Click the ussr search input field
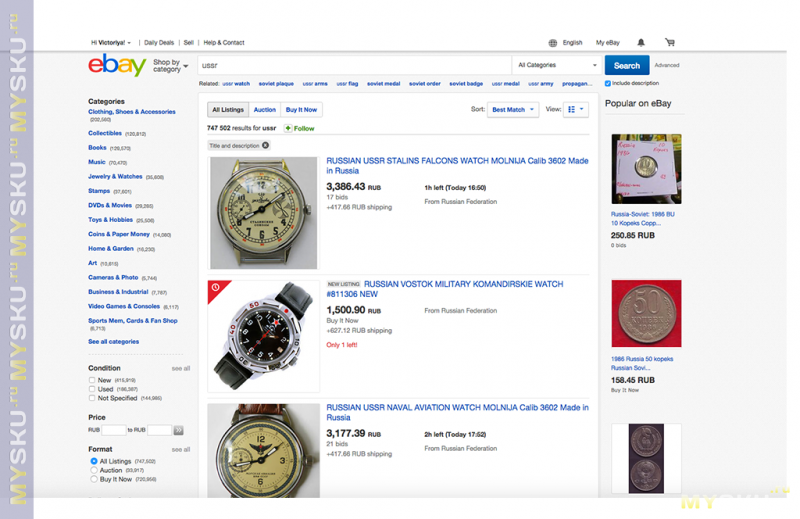The width and height of the screenshot is (800, 519). point(355,65)
